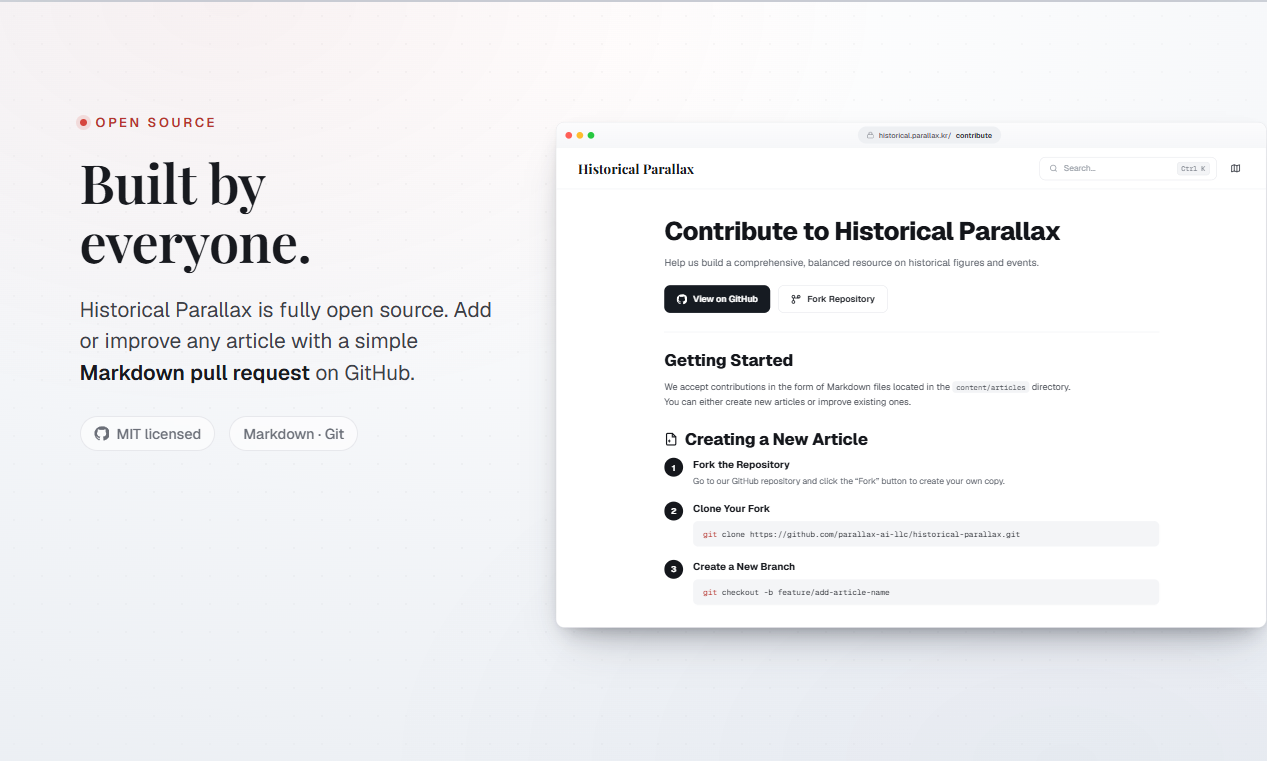Click the Historical Parallax site logo
This screenshot has height=761, width=1267.
click(636, 169)
